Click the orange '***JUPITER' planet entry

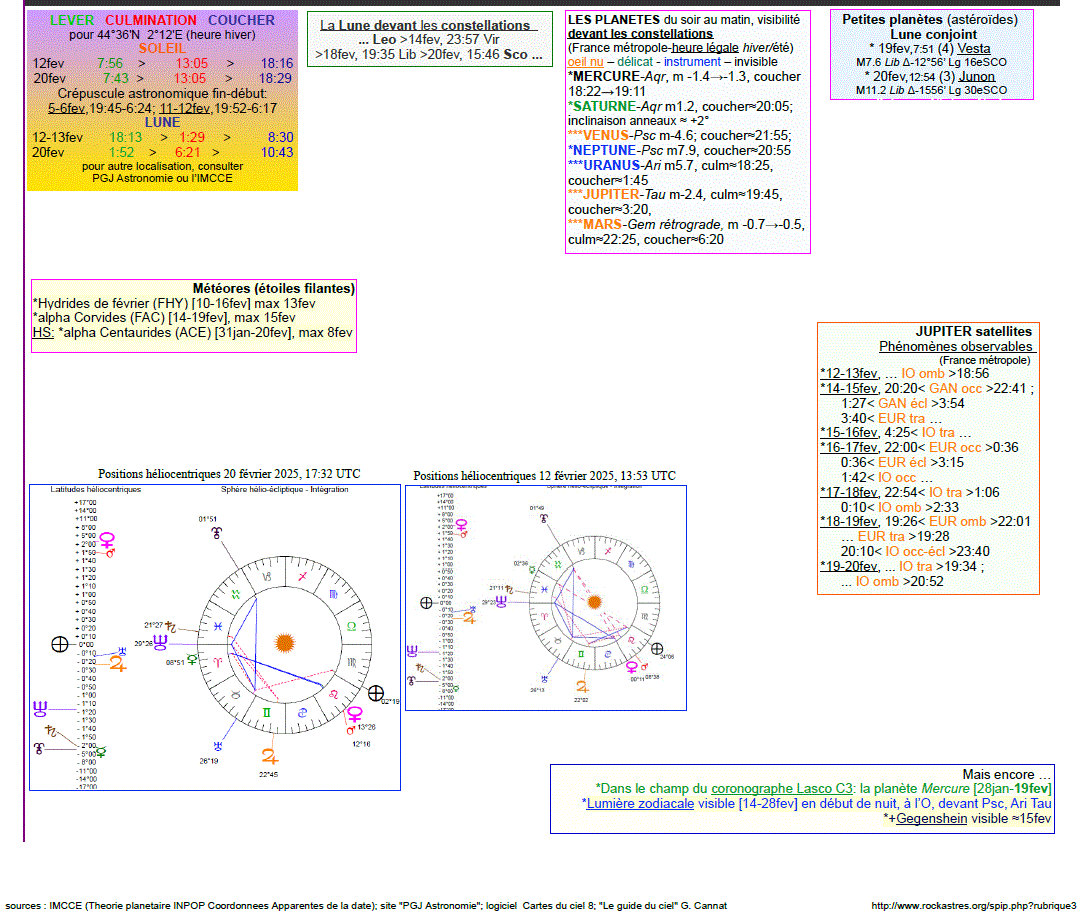(603, 195)
